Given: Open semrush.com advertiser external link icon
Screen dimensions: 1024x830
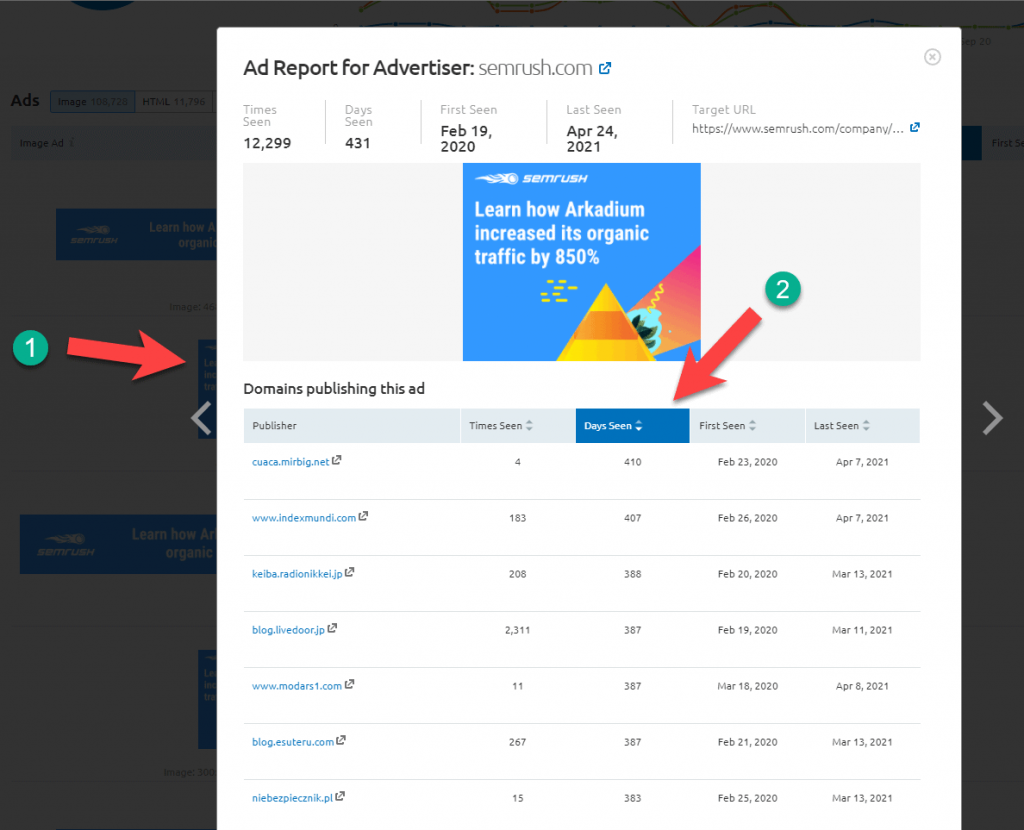Looking at the screenshot, I should (x=605, y=68).
